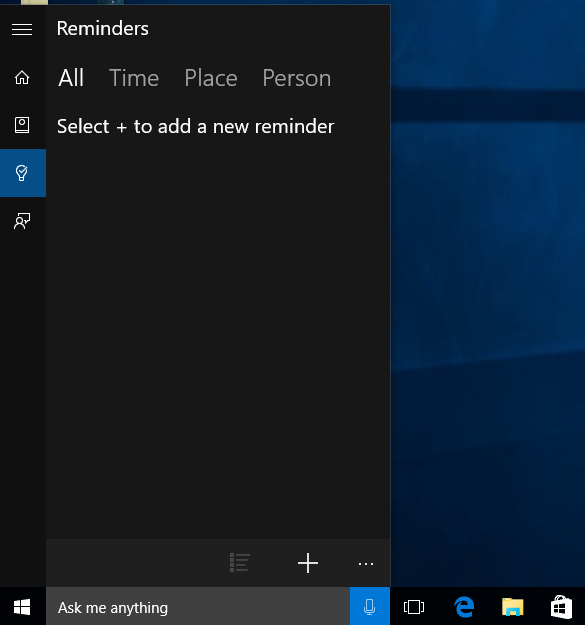Expand the Cortana hamburger menu

(x=22, y=29)
